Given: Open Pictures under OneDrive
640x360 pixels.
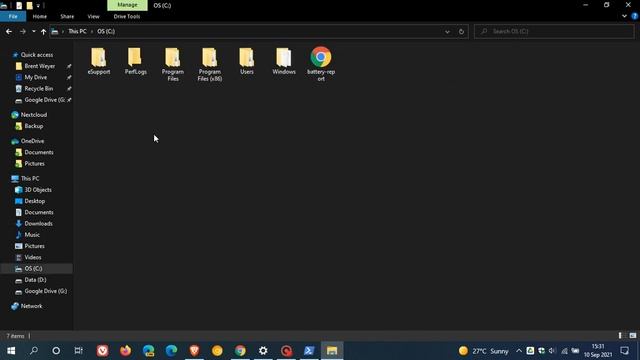Looking at the screenshot, I should pyautogui.click(x=34, y=164).
